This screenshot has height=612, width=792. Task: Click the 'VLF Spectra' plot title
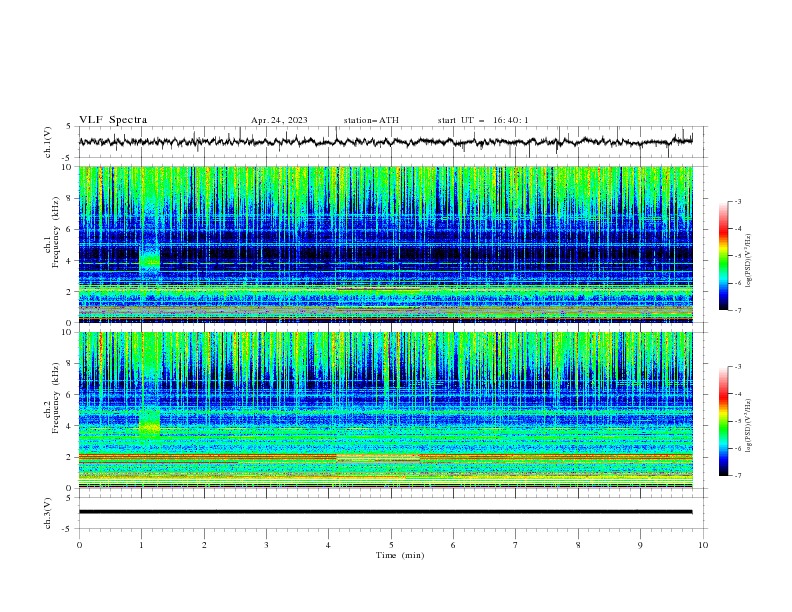pos(113,120)
